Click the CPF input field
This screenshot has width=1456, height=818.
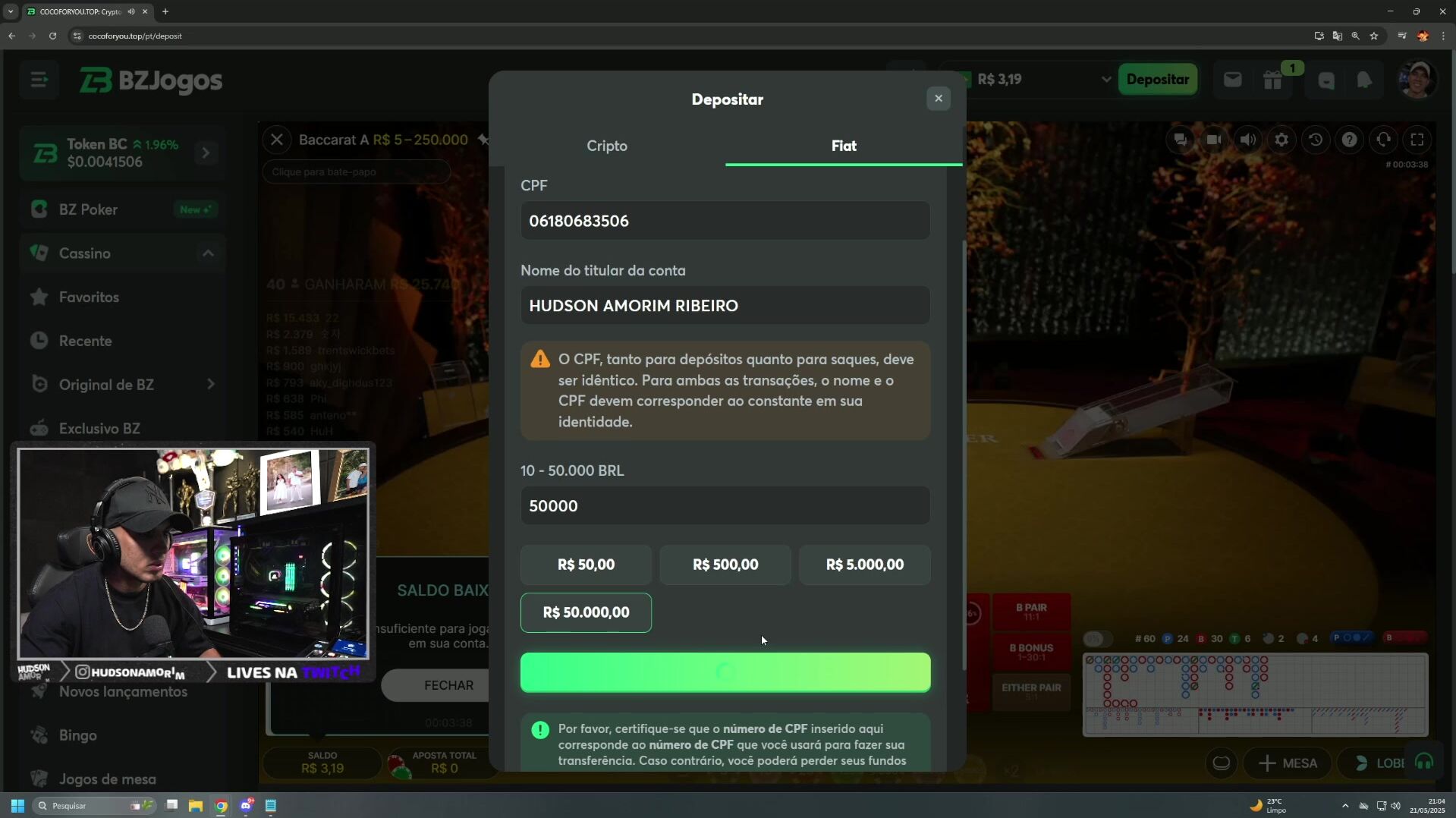point(725,221)
